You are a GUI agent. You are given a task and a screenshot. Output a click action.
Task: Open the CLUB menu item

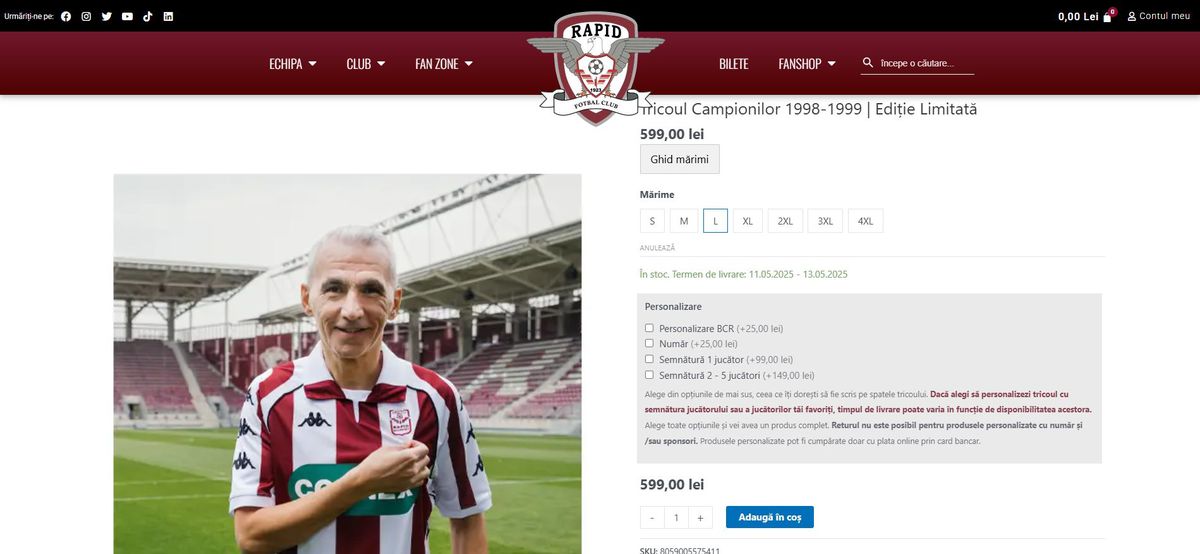[x=366, y=63]
